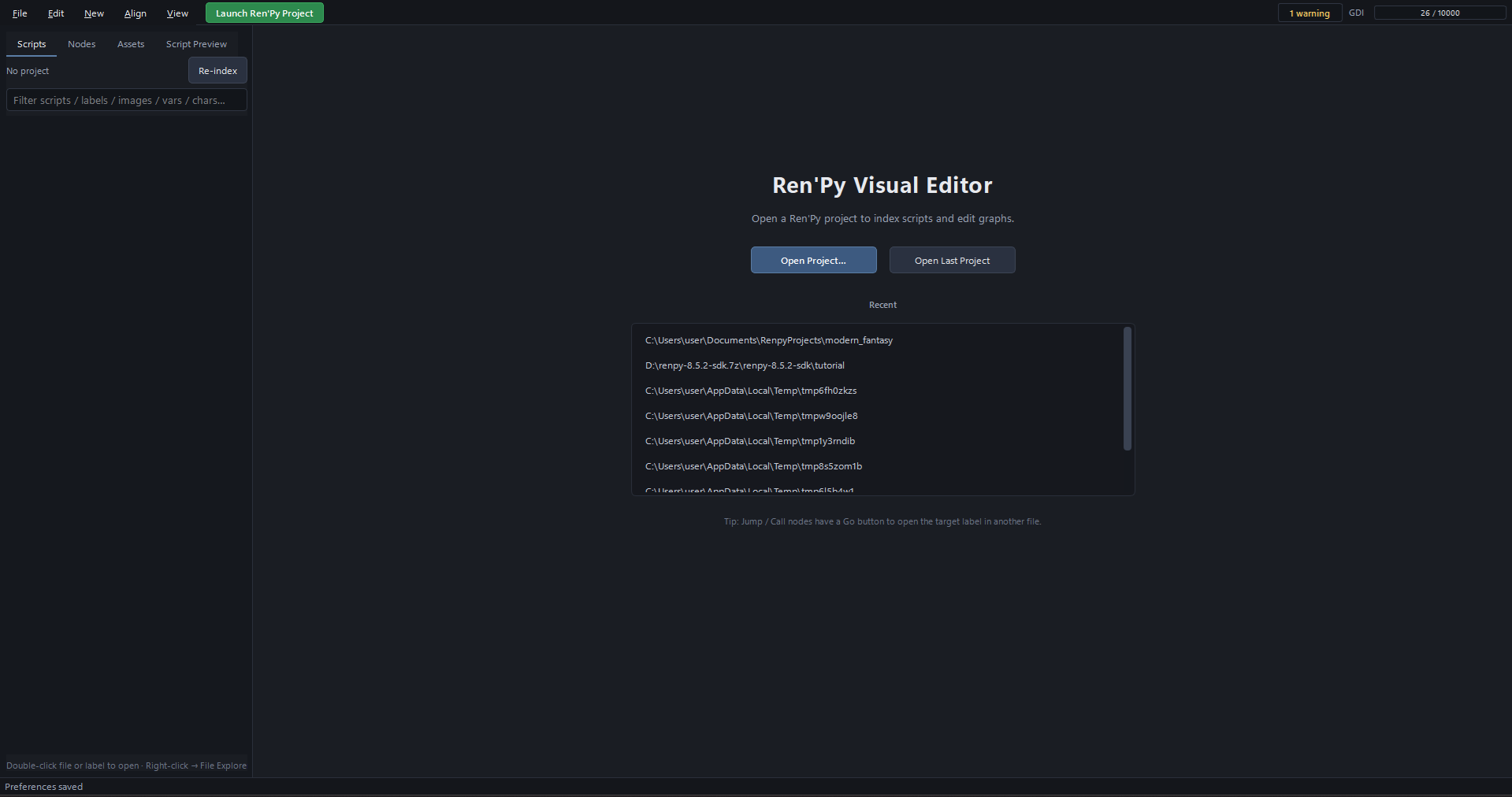Image resolution: width=1512 pixels, height=797 pixels.
Task: Click the GDI label
Action: (1356, 13)
